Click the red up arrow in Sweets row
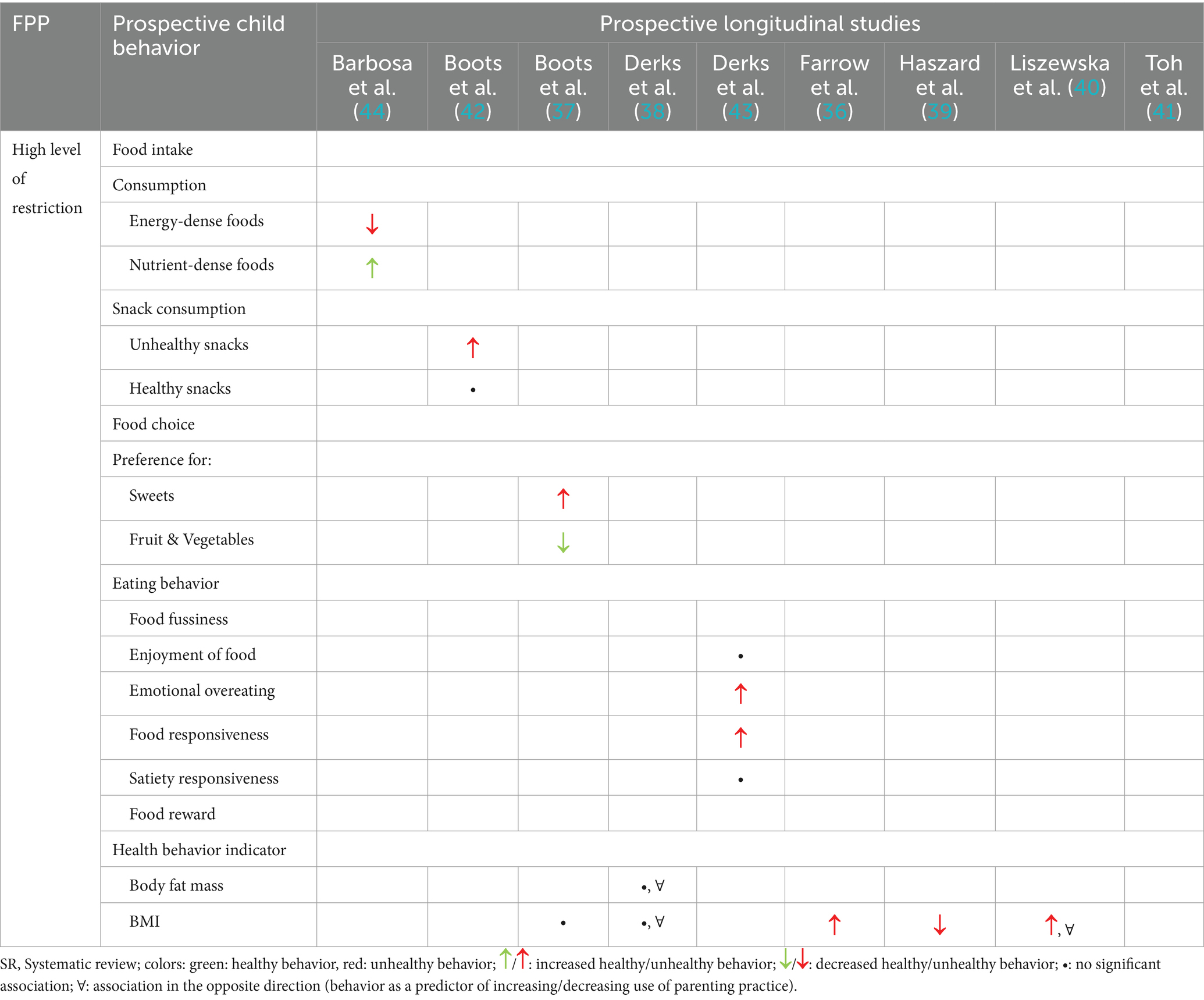The width and height of the screenshot is (1204, 1000). pos(563,499)
